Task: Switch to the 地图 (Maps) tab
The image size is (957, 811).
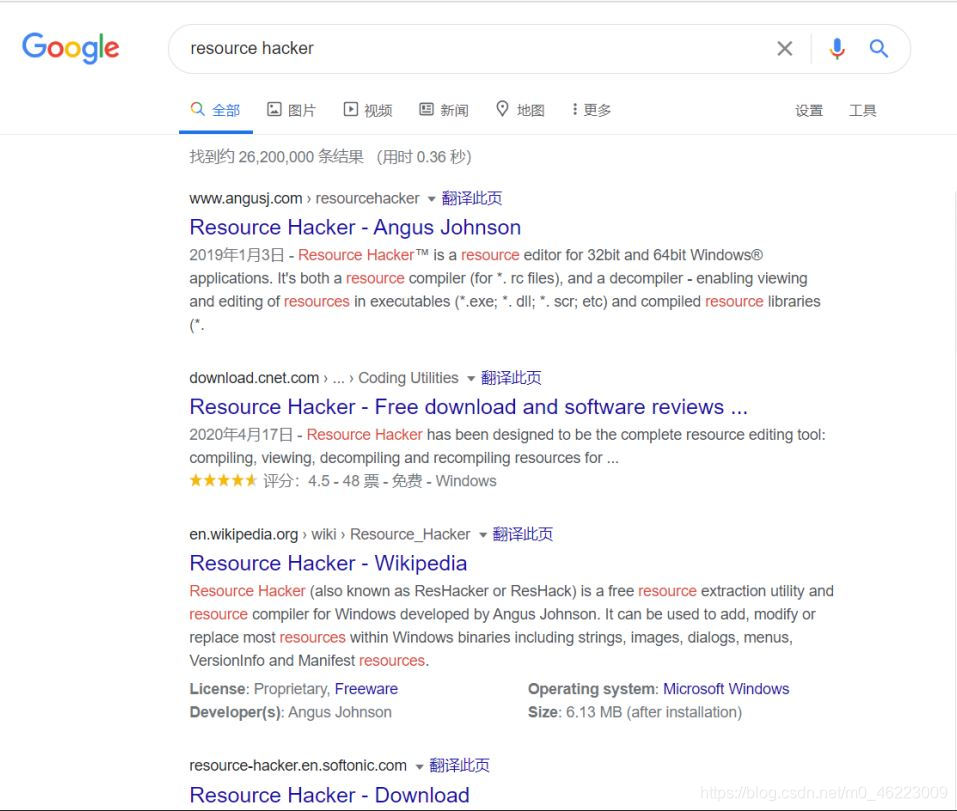Action: pos(520,110)
